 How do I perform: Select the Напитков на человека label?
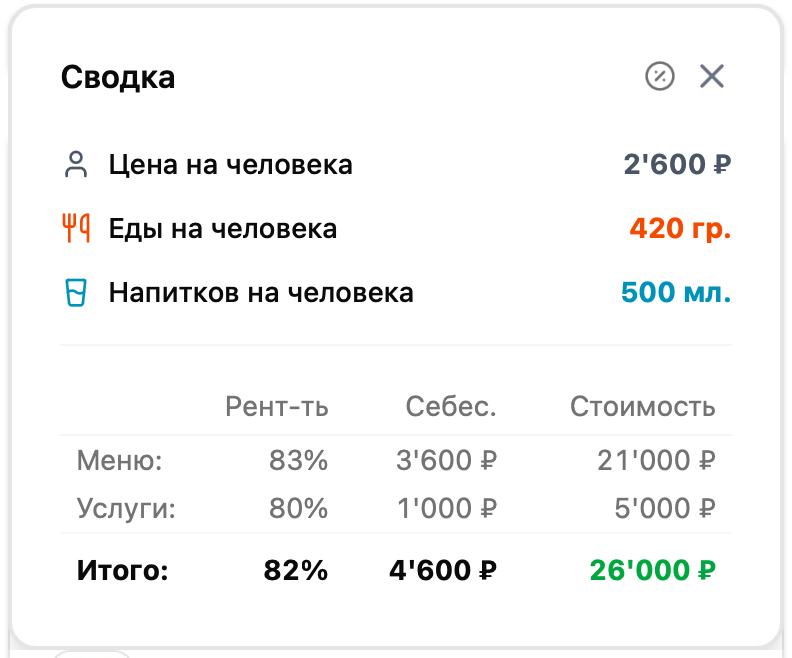point(261,293)
